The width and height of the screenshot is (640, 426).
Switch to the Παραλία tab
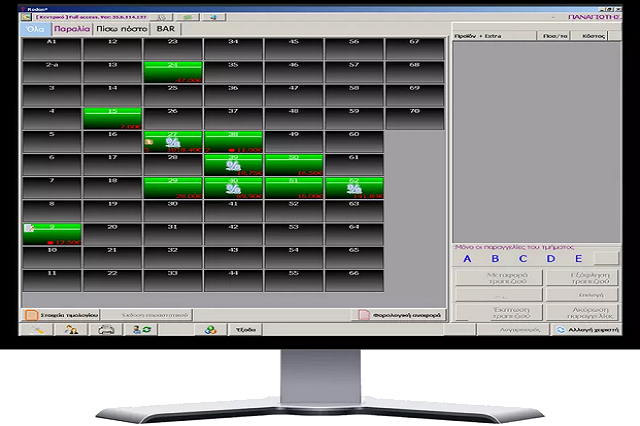tap(73, 30)
